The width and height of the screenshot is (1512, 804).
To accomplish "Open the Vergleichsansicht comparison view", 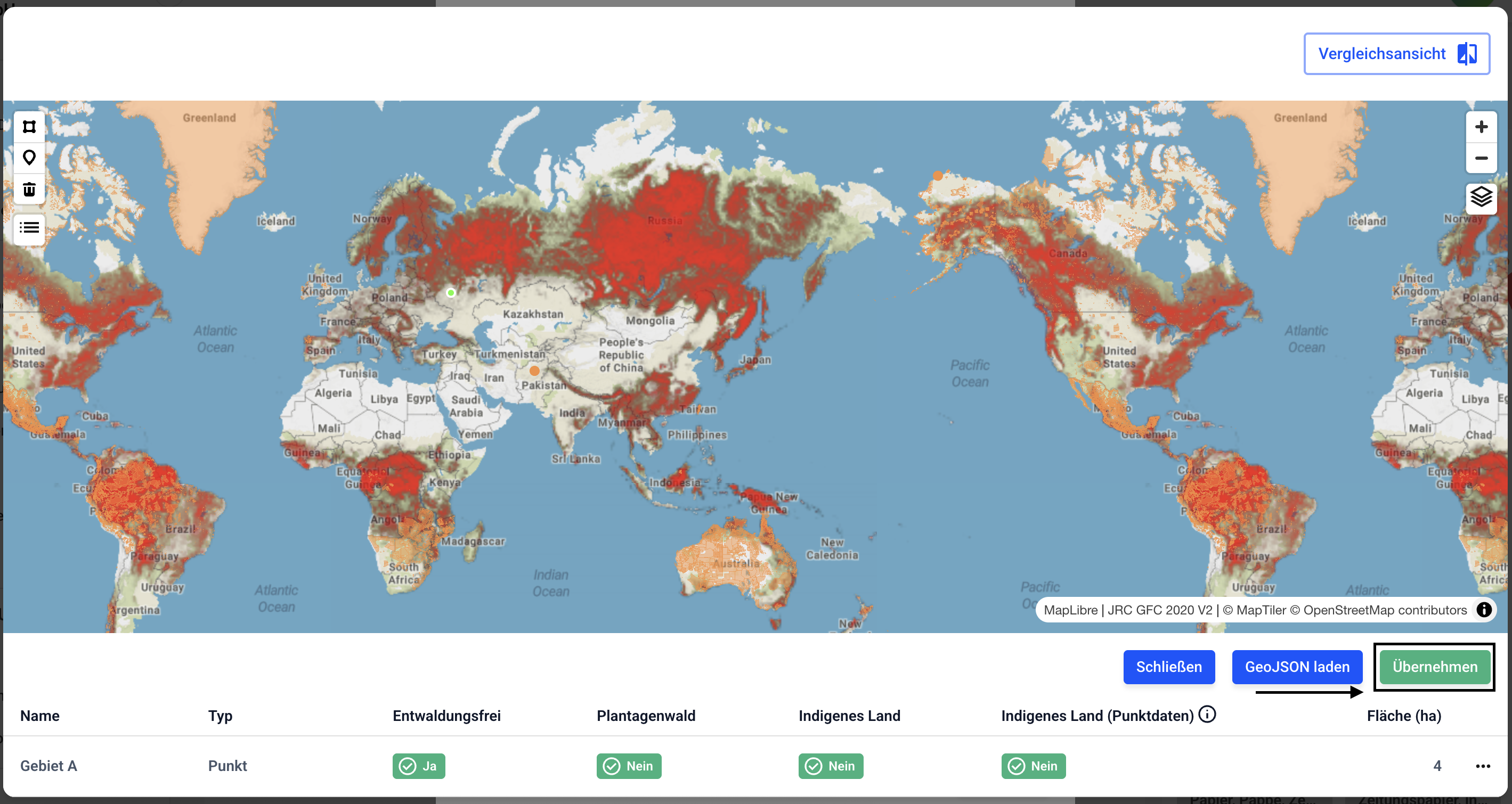I will [x=1396, y=54].
